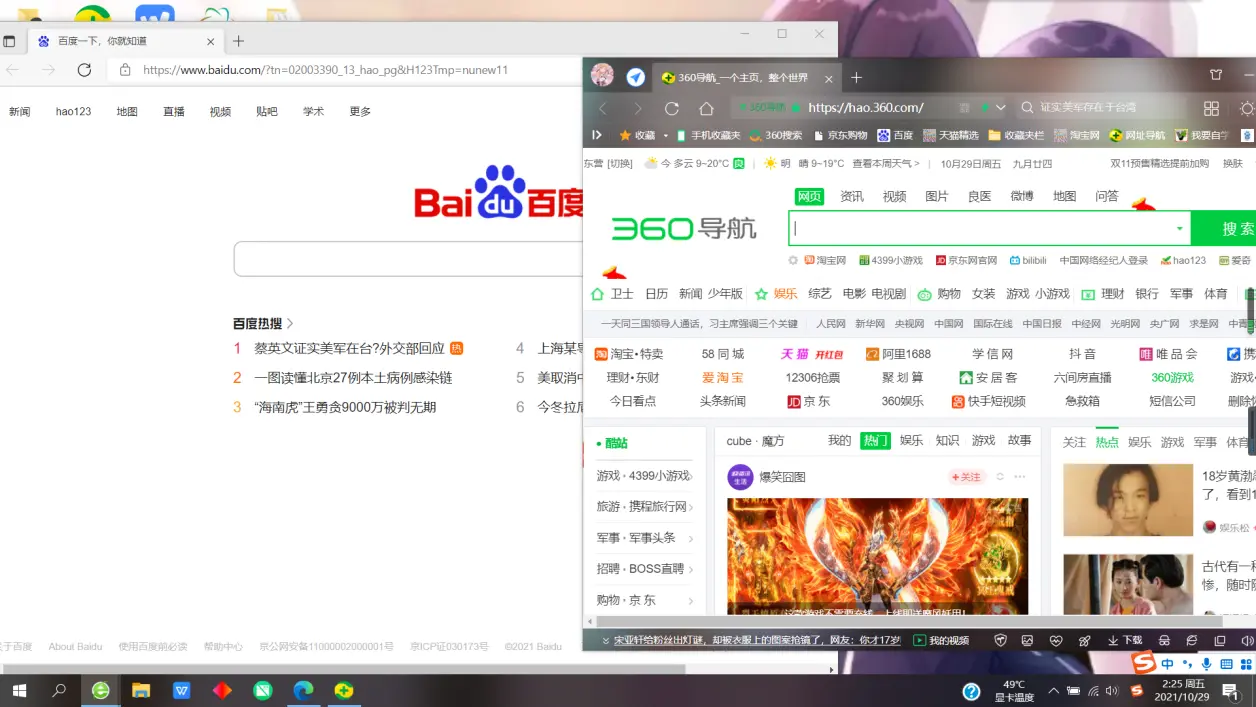Click the 360 browser address bar URL
1256x707 pixels.
pos(865,107)
